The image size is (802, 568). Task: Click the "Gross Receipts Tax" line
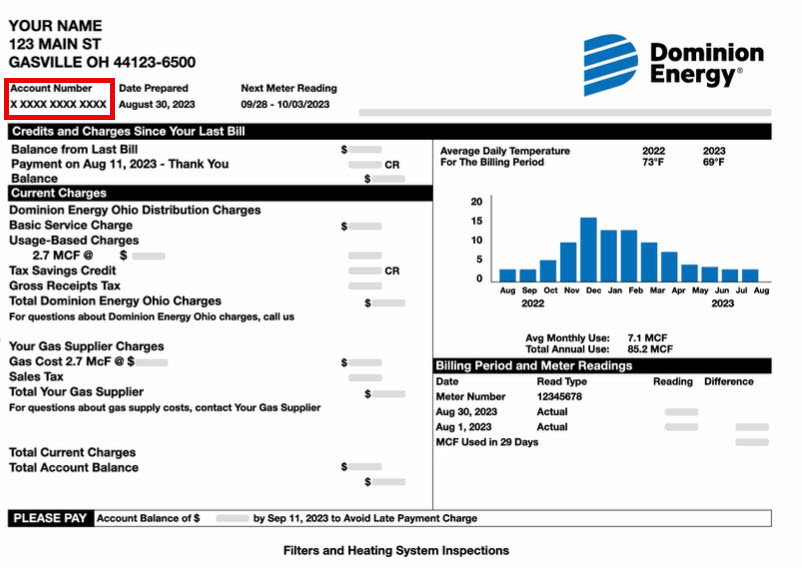tap(64, 286)
